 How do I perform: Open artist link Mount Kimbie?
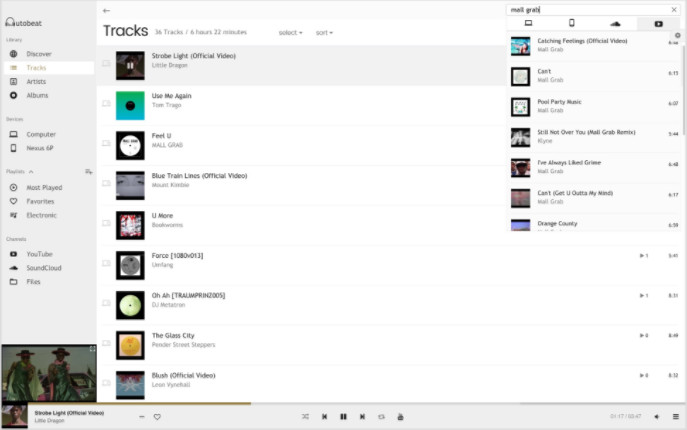tap(170, 185)
